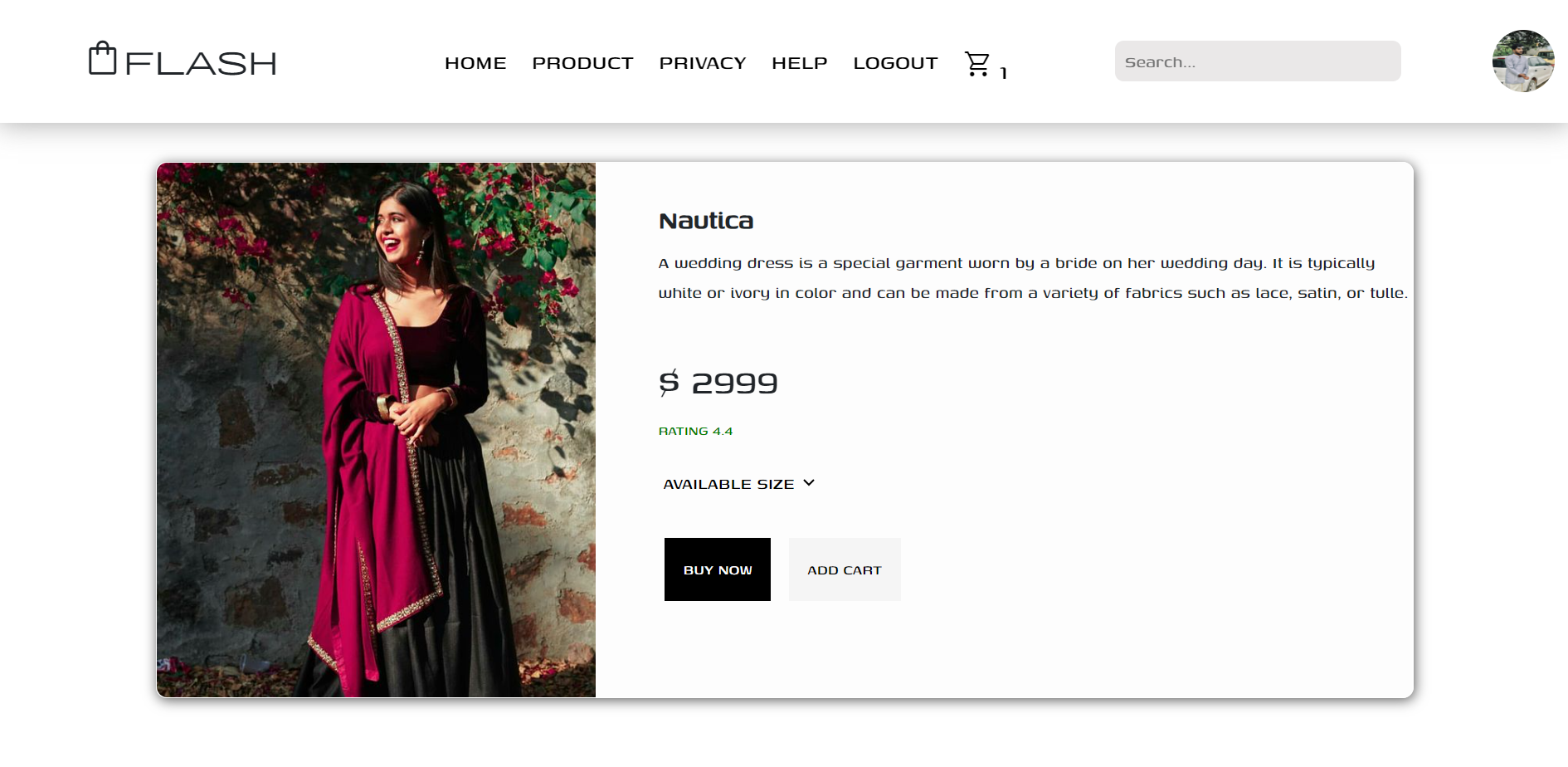Click the shopping bag logo icon
The image size is (1568, 767).
tap(103, 59)
